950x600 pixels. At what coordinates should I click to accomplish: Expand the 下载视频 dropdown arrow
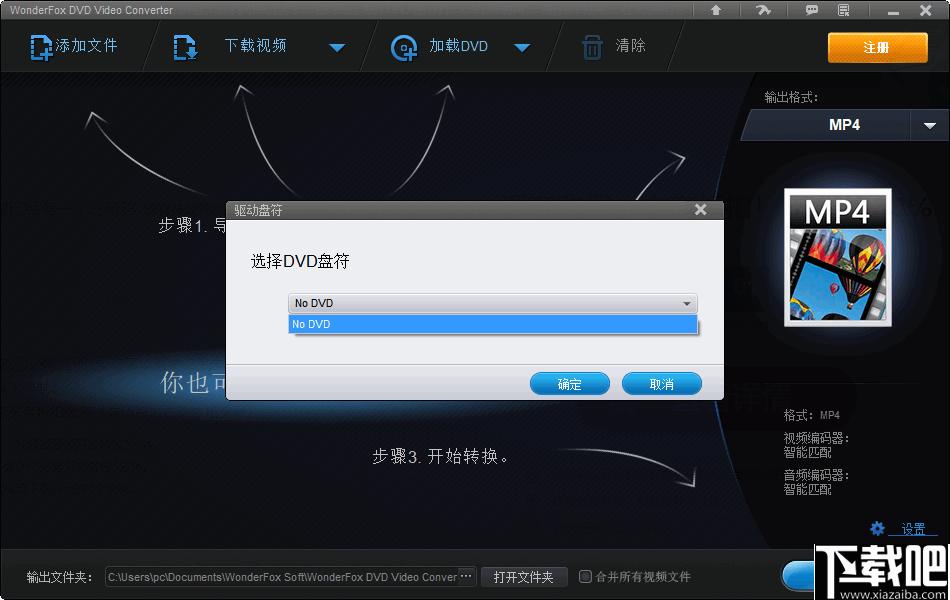337,47
